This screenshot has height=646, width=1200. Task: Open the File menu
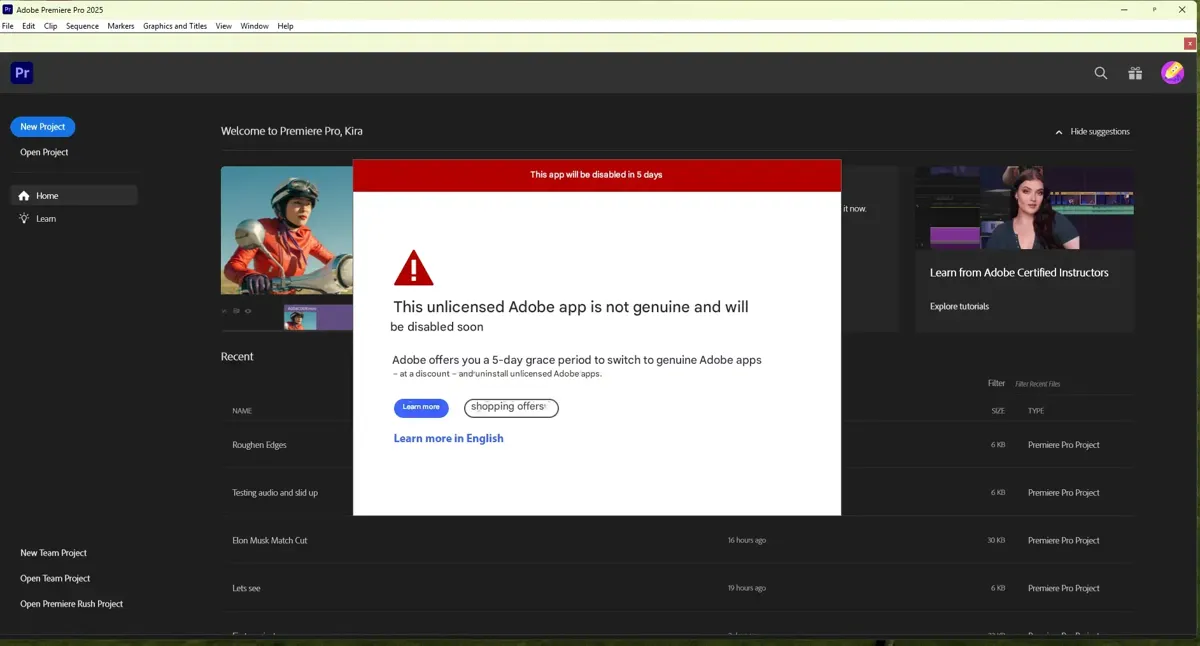[x=8, y=26]
